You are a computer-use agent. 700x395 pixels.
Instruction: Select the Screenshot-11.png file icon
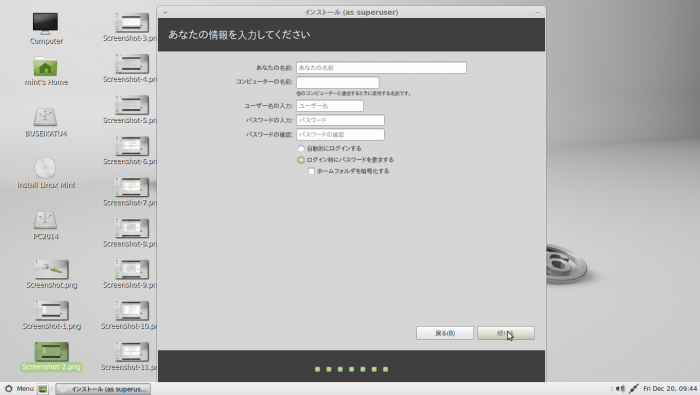[x=132, y=351]
